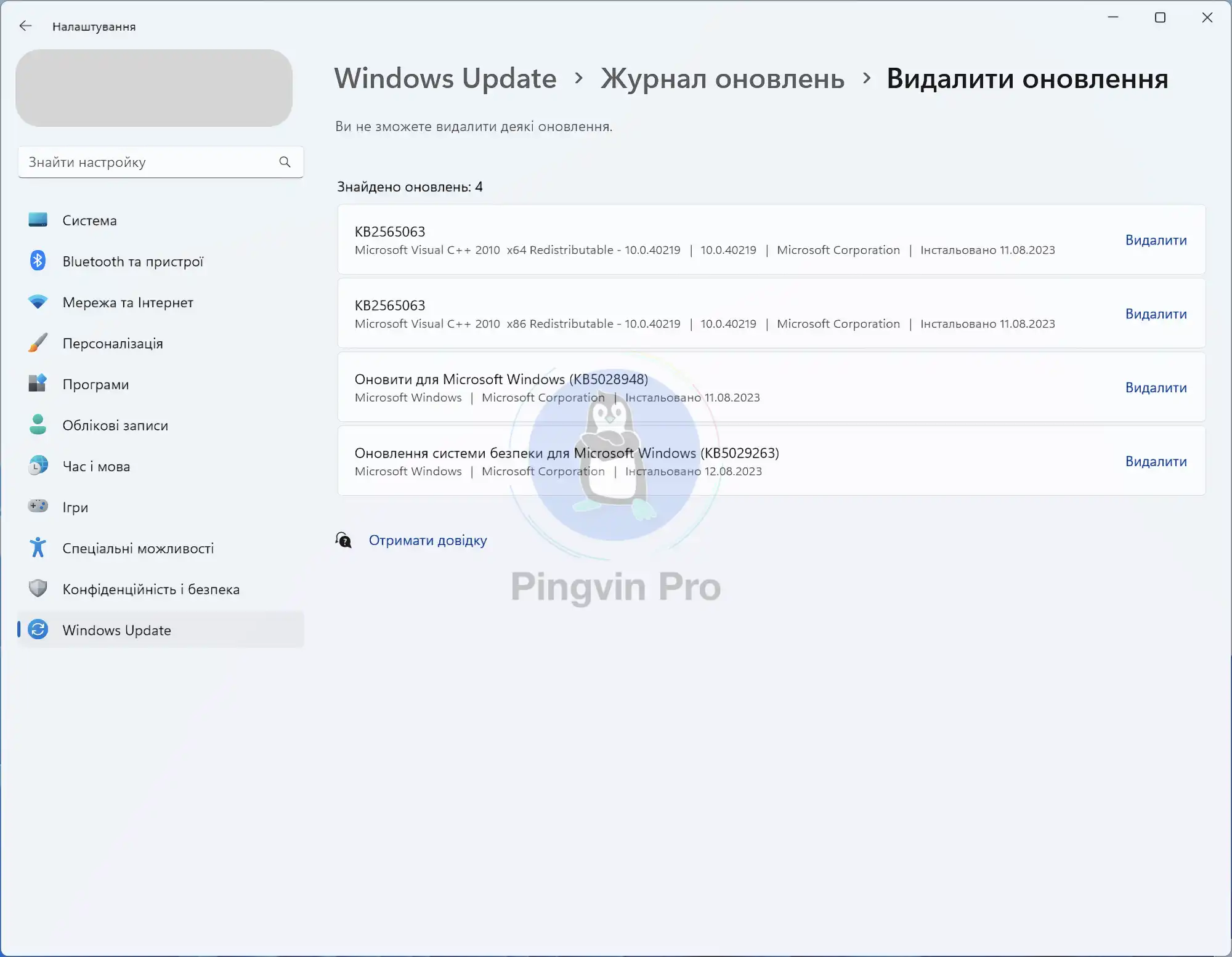Uninstall the x64 Redistributable KB2565063 update

click(x=1156, y=240)
